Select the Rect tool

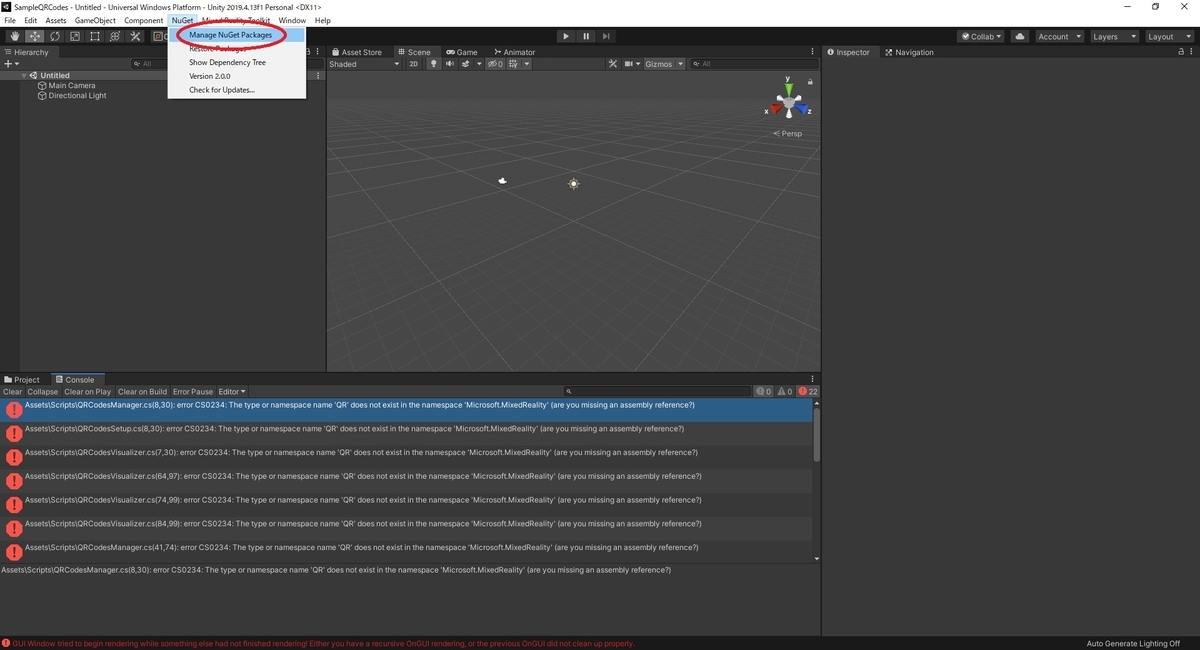[x=94, y=36]
